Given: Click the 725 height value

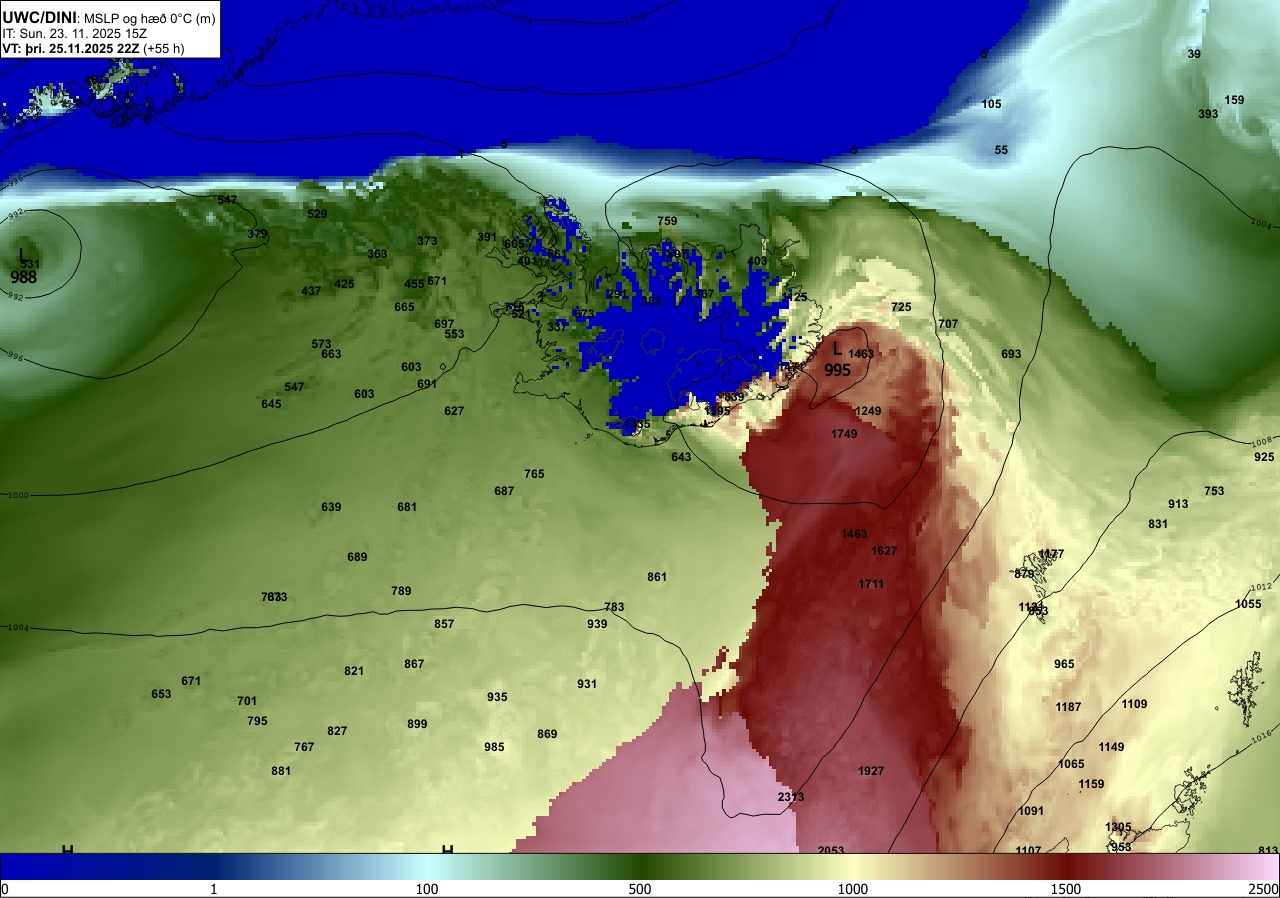Looking at the screenshot, I should coord(901,307).
